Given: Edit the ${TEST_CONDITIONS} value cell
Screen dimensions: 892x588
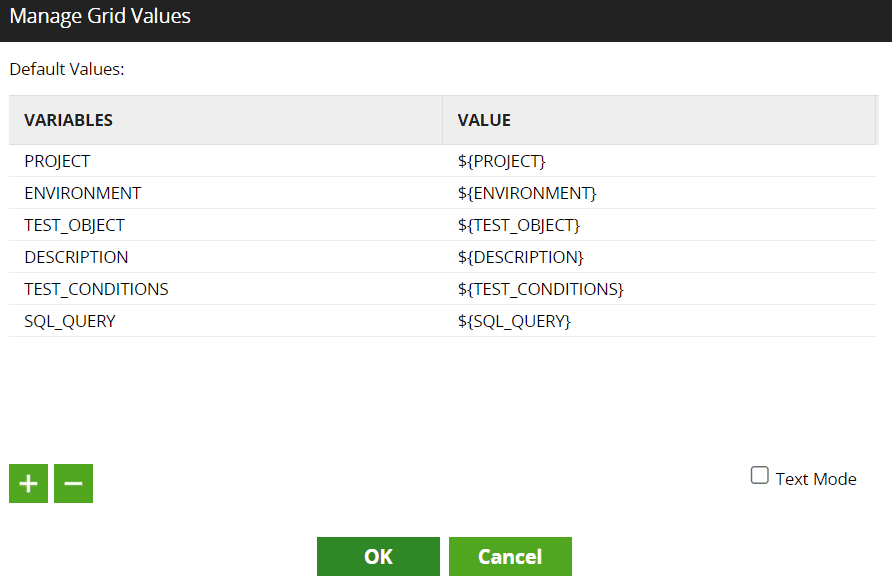Looking at the screenshot, I should pyautogui.click(x=540, y=289).
